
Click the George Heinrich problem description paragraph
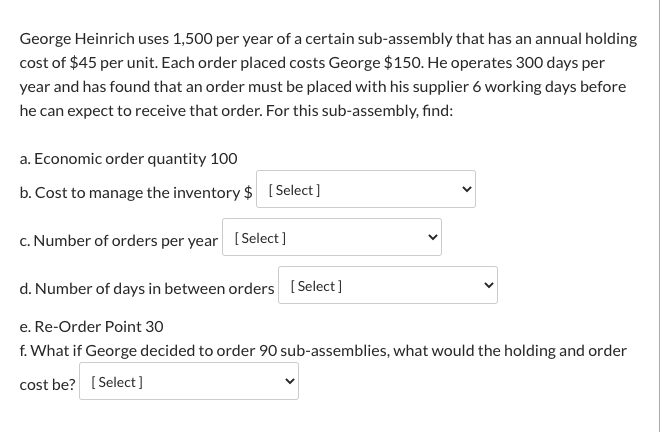(x=328, y=75)
